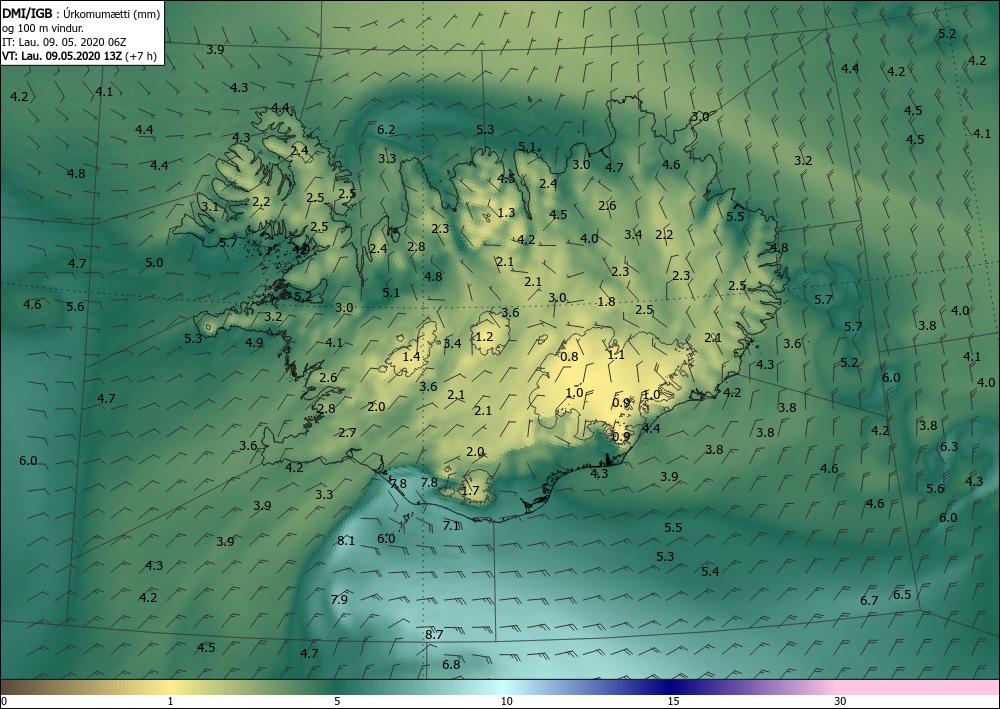Click the 1.1 map value
The height and width of the screenshot is (709, 1000).
tap(616, 355)
